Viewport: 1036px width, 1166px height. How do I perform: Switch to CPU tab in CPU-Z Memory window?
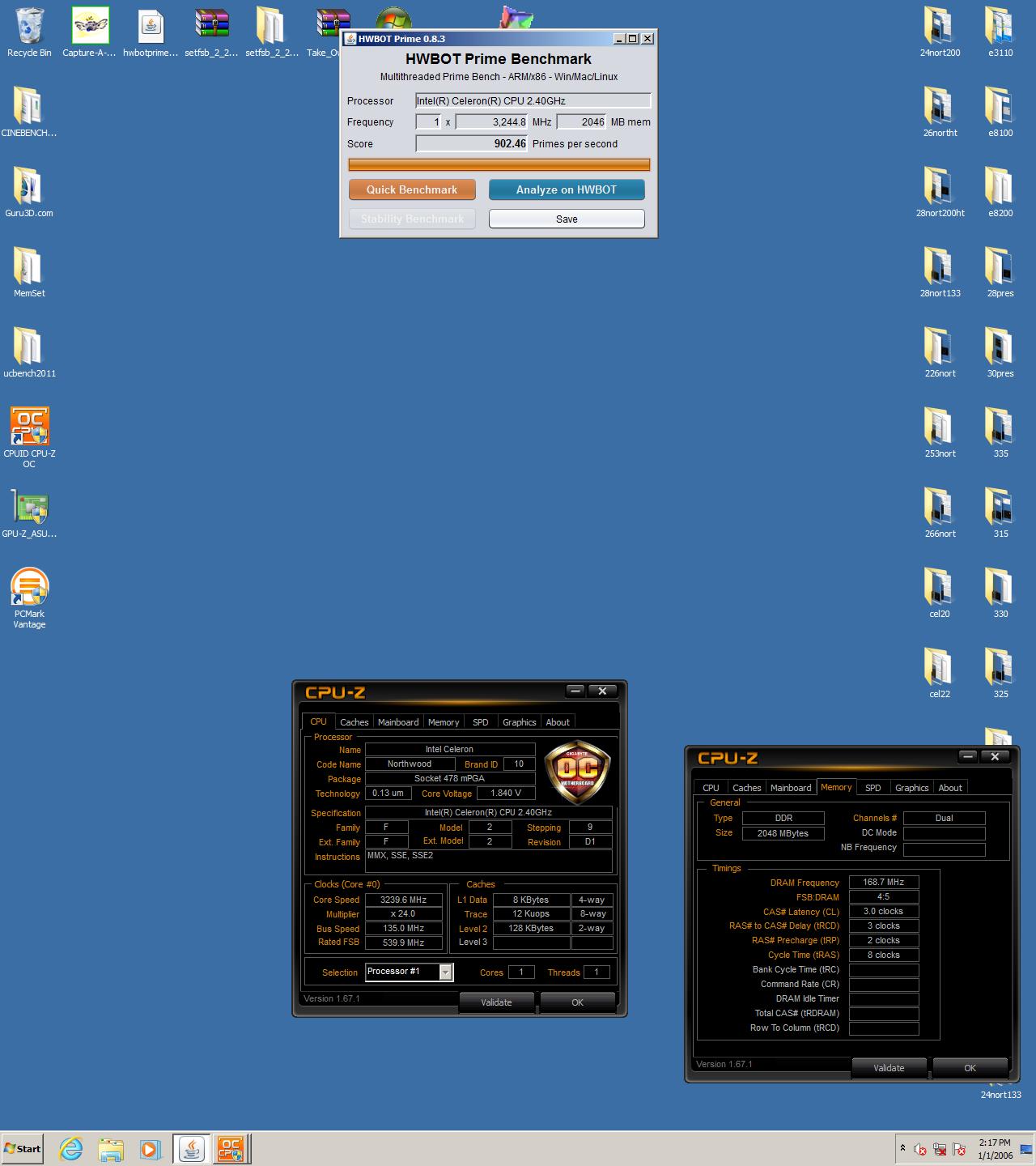click(x=711, y=787)
